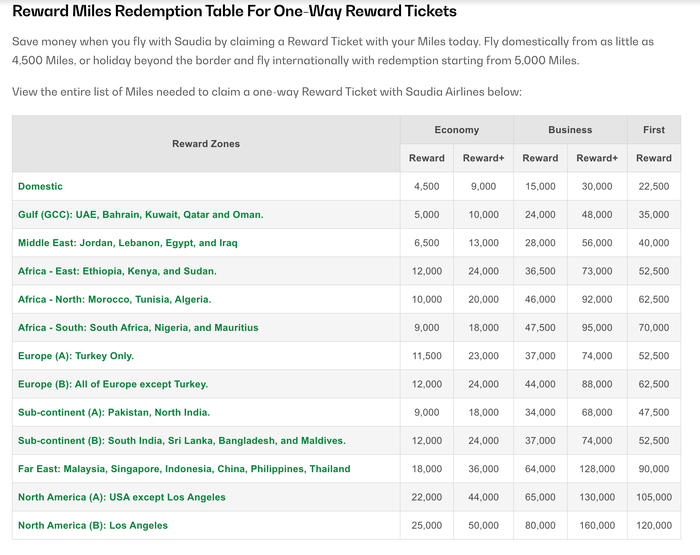Select North America (A): USA except Los Angeles
Viewport: 700px width, 555px height.
point(122,497)
